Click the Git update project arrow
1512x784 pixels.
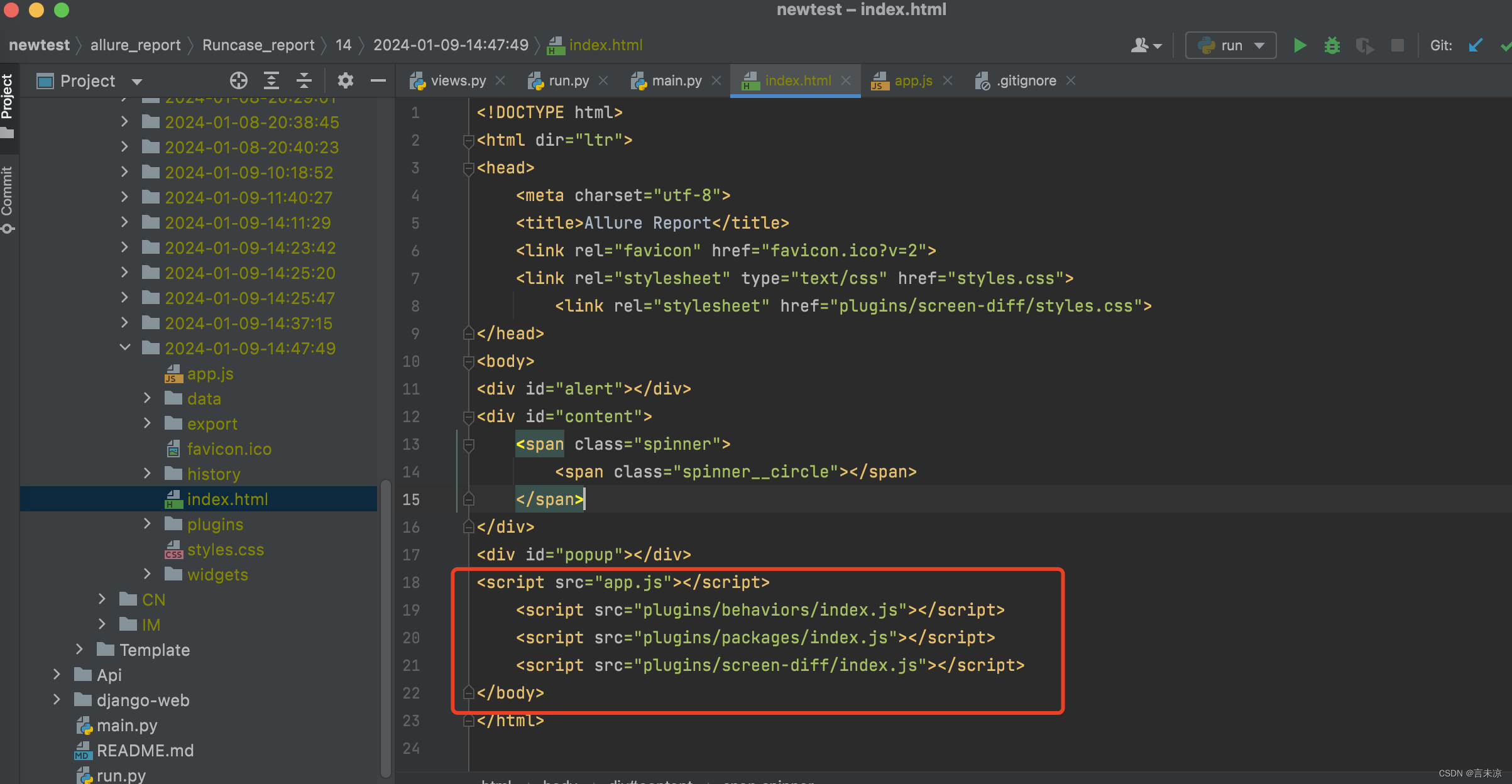[1476, 45]
